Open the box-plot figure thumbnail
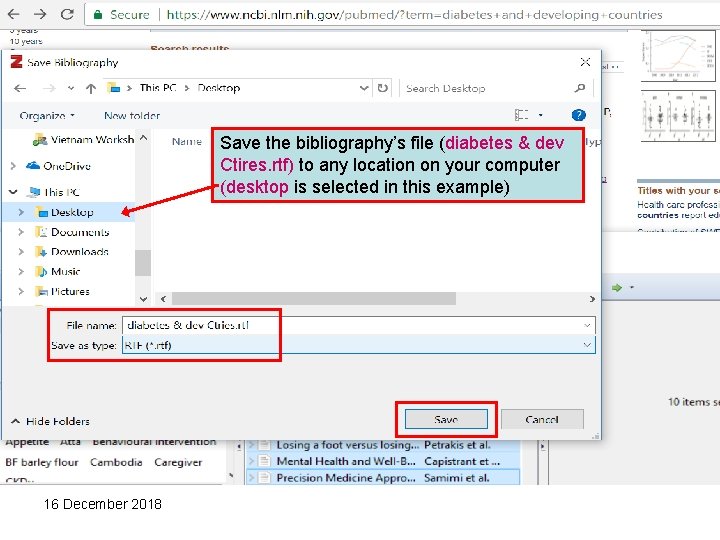 point(678,116)
